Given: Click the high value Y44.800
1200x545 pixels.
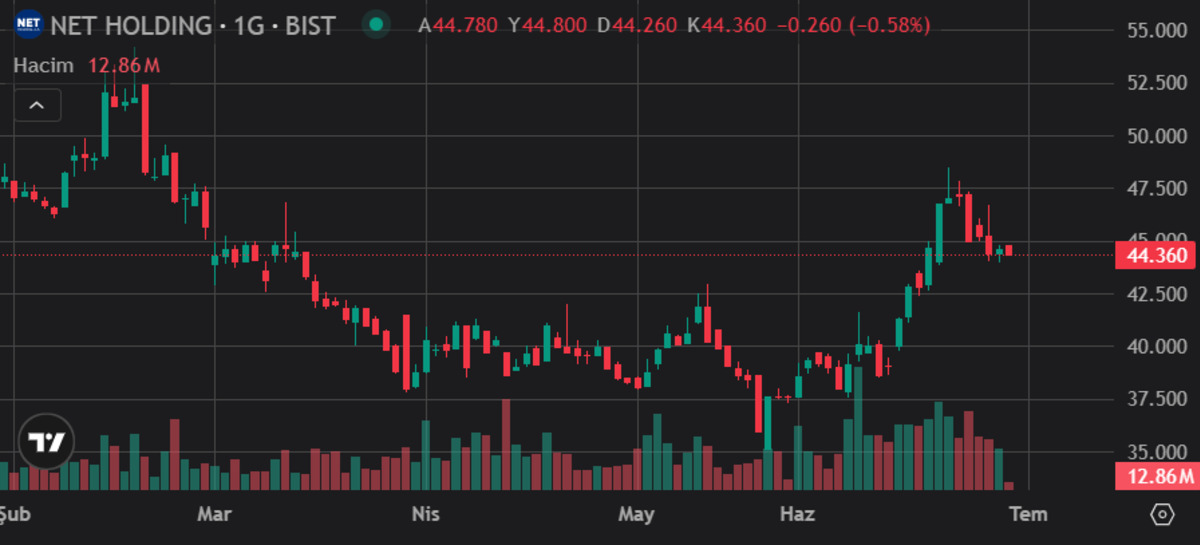Looking at the screenshot, I should click(x=548, y=24).
